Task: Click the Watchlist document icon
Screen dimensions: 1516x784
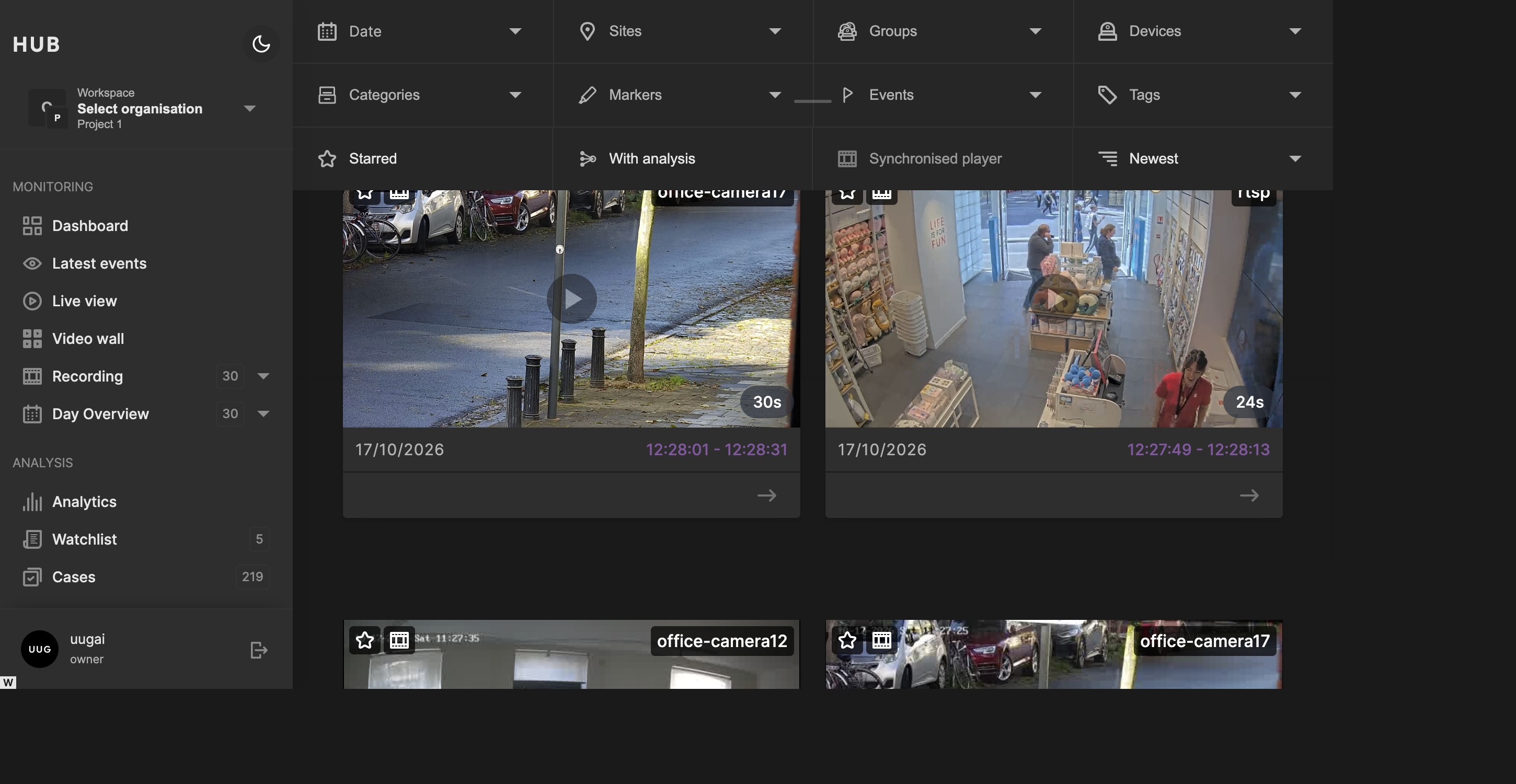Action: point(32,539)
